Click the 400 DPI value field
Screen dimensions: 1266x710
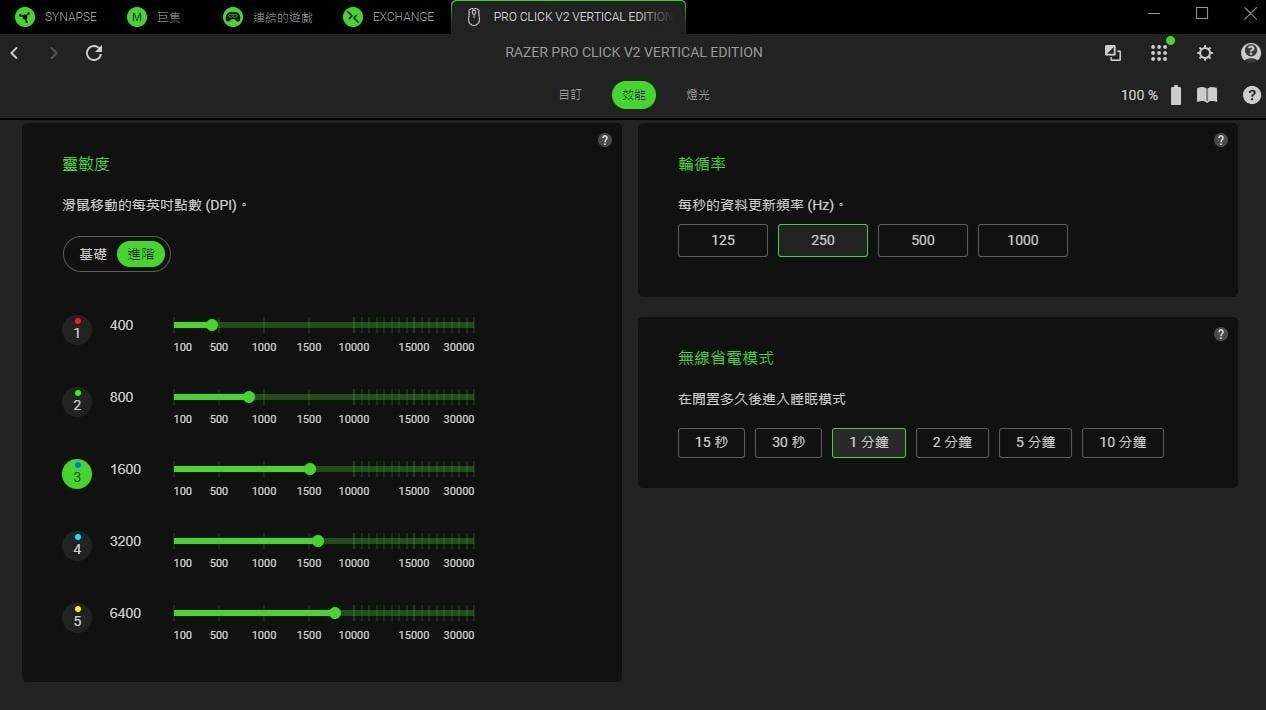[121, 325]
